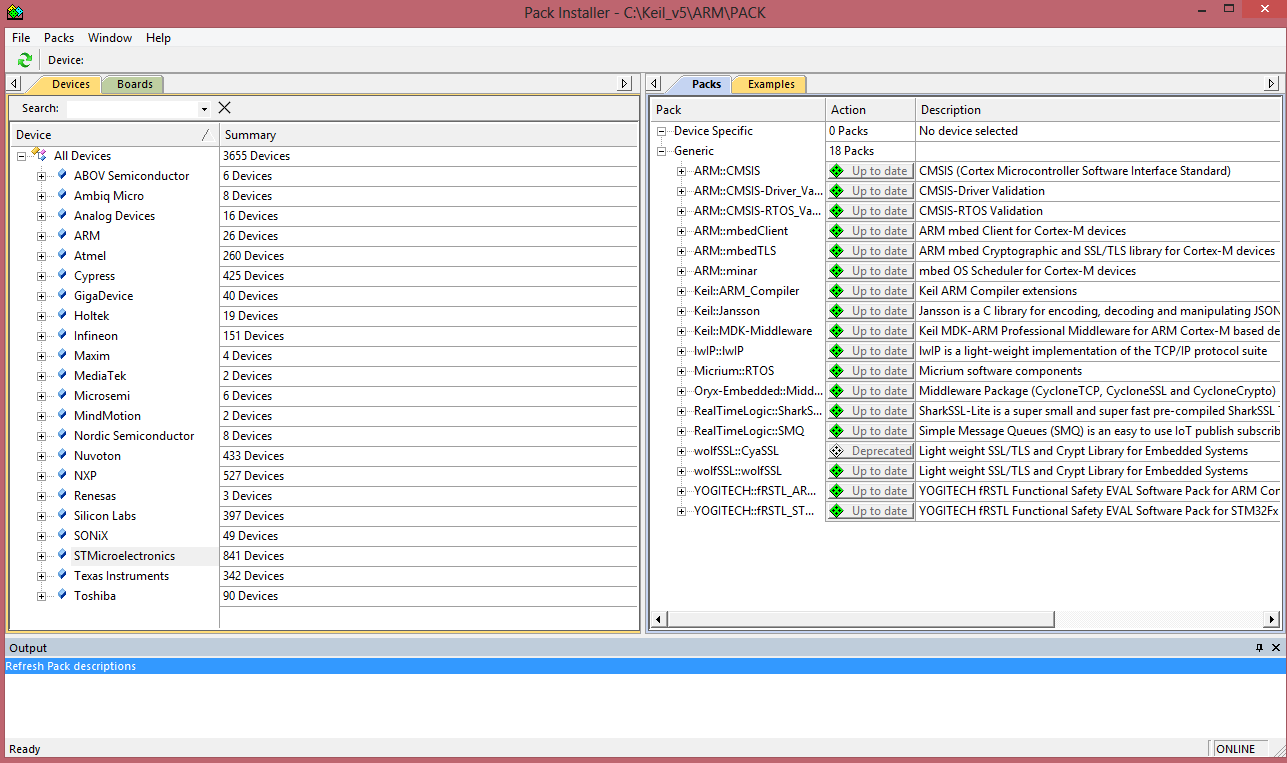
Task: Expand the ABOV Semiconductor vendor node
Action: (x=42, y=176)
